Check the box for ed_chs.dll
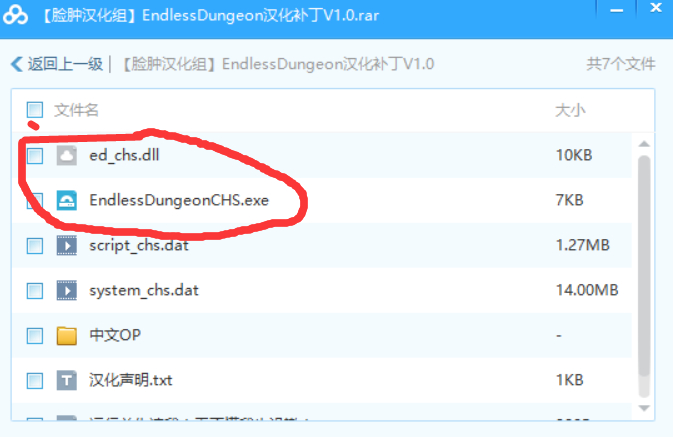The height and width of the screenshot is (437, 673). tap(35, 155)
